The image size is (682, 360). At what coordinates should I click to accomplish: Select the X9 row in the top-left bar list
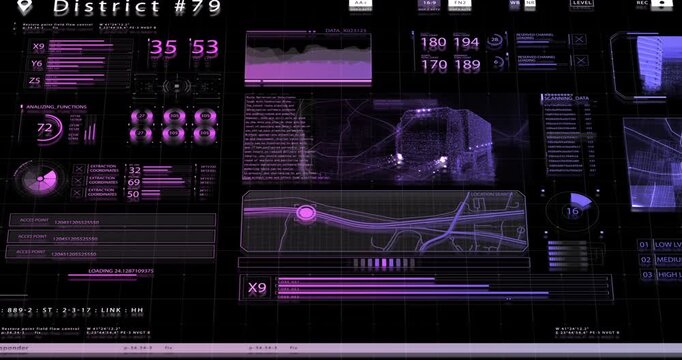(x=80, y=47)
